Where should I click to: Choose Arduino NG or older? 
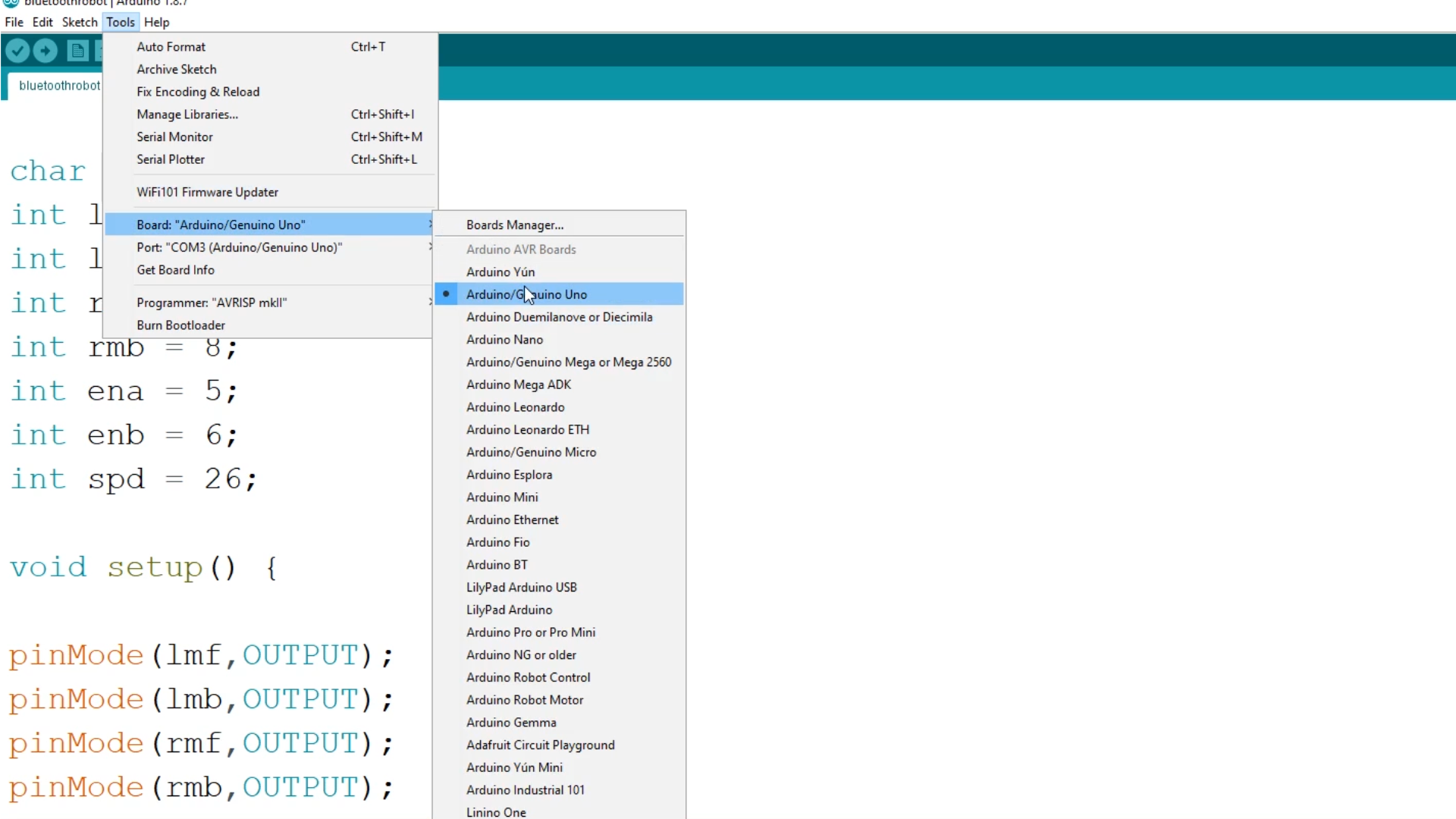pyautogui.click(x=559, y=655)
